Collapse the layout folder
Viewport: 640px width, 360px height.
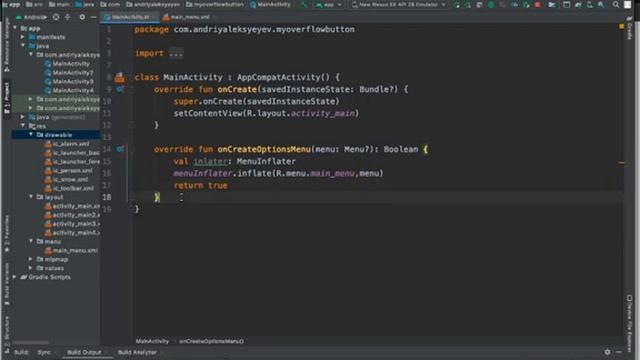[x=31, y=197]
